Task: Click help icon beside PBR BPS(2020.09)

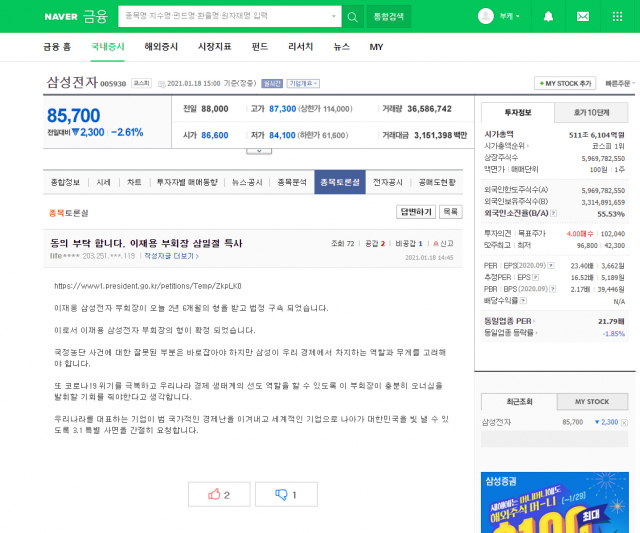Action: [553, 289]
